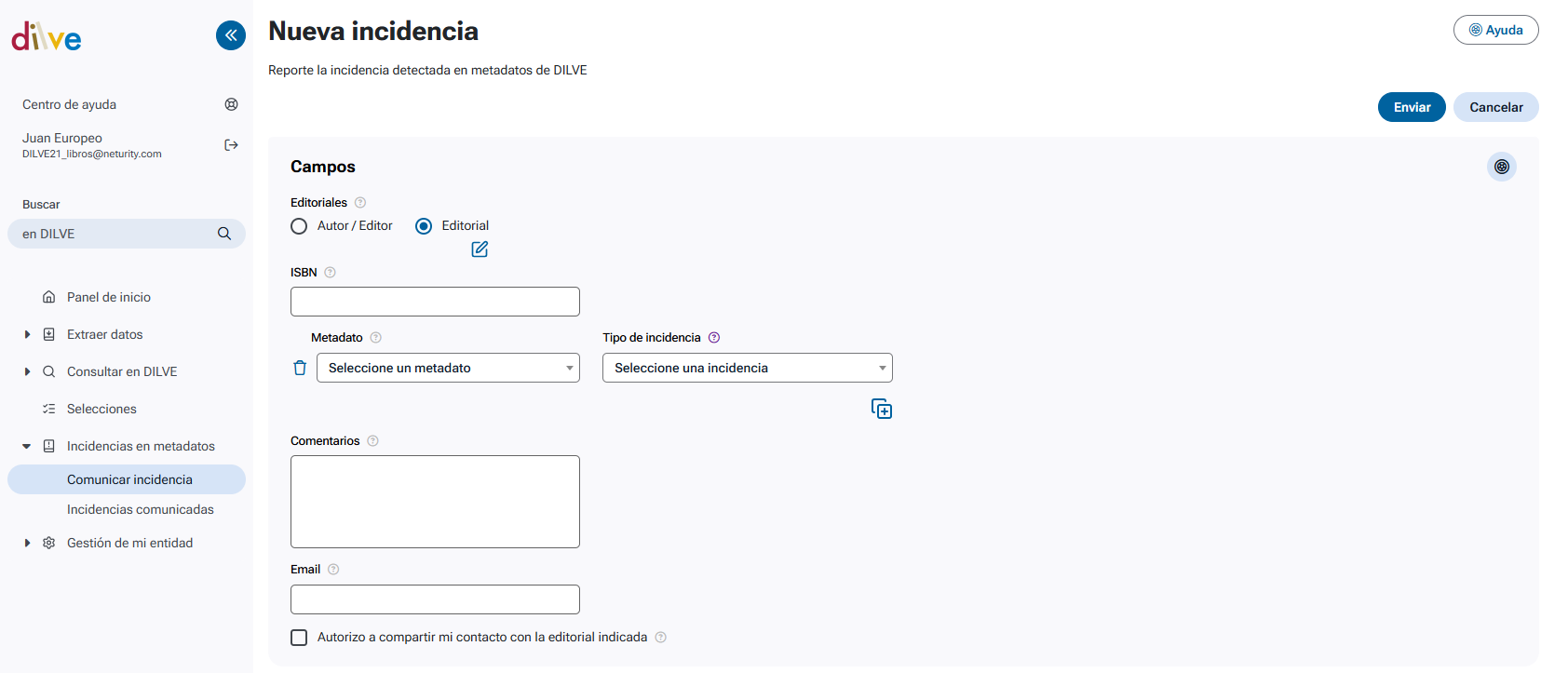Viewport: 1568px width, 673px height.
Task: Collapse the sidebar with double-chevron button
Action: (231, 35)
